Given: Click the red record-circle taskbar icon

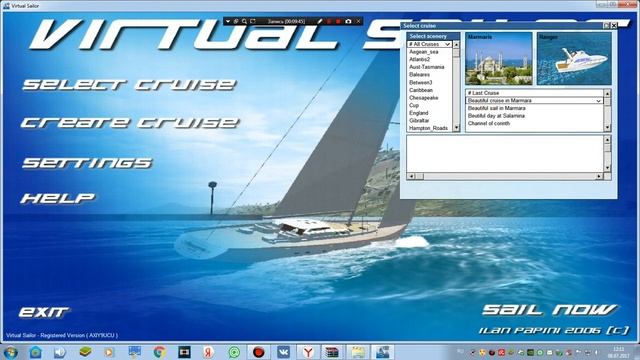Looking at the screenshot, I should 259,352.
